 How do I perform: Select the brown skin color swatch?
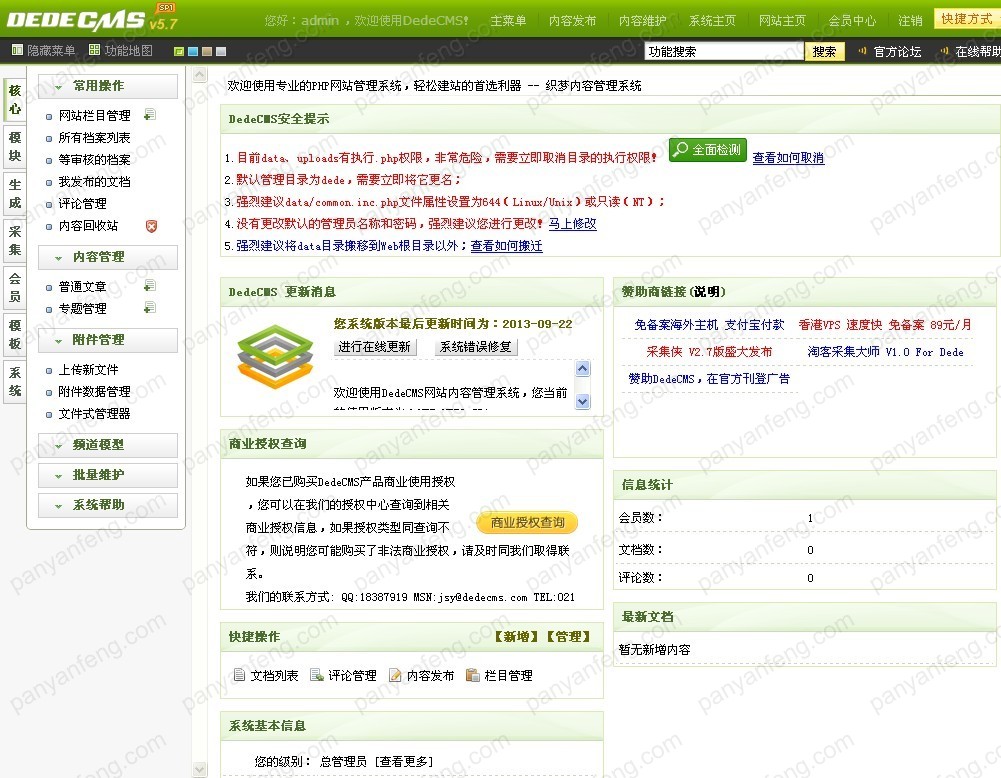point(207,51)
